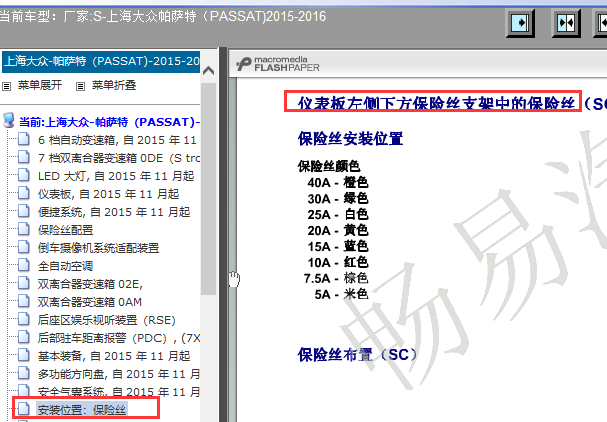Open root node 当前:上海大众-帕萨特 (PASSAT)
Viewport: 607px width, 422px height.
[110, 122]
